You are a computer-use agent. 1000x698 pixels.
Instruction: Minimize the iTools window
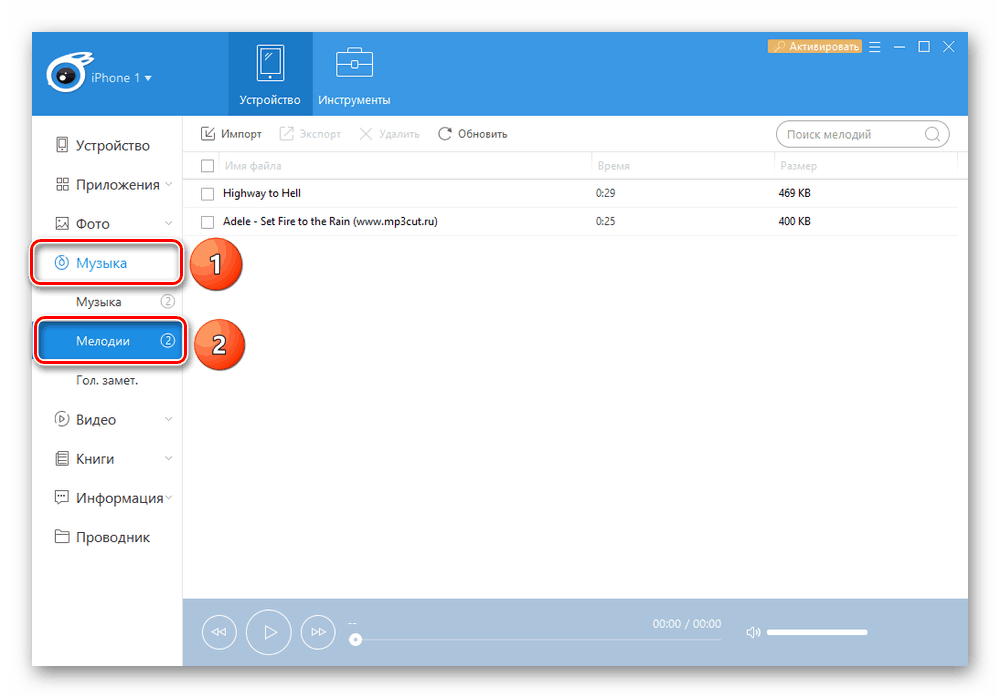pos(899,47)
